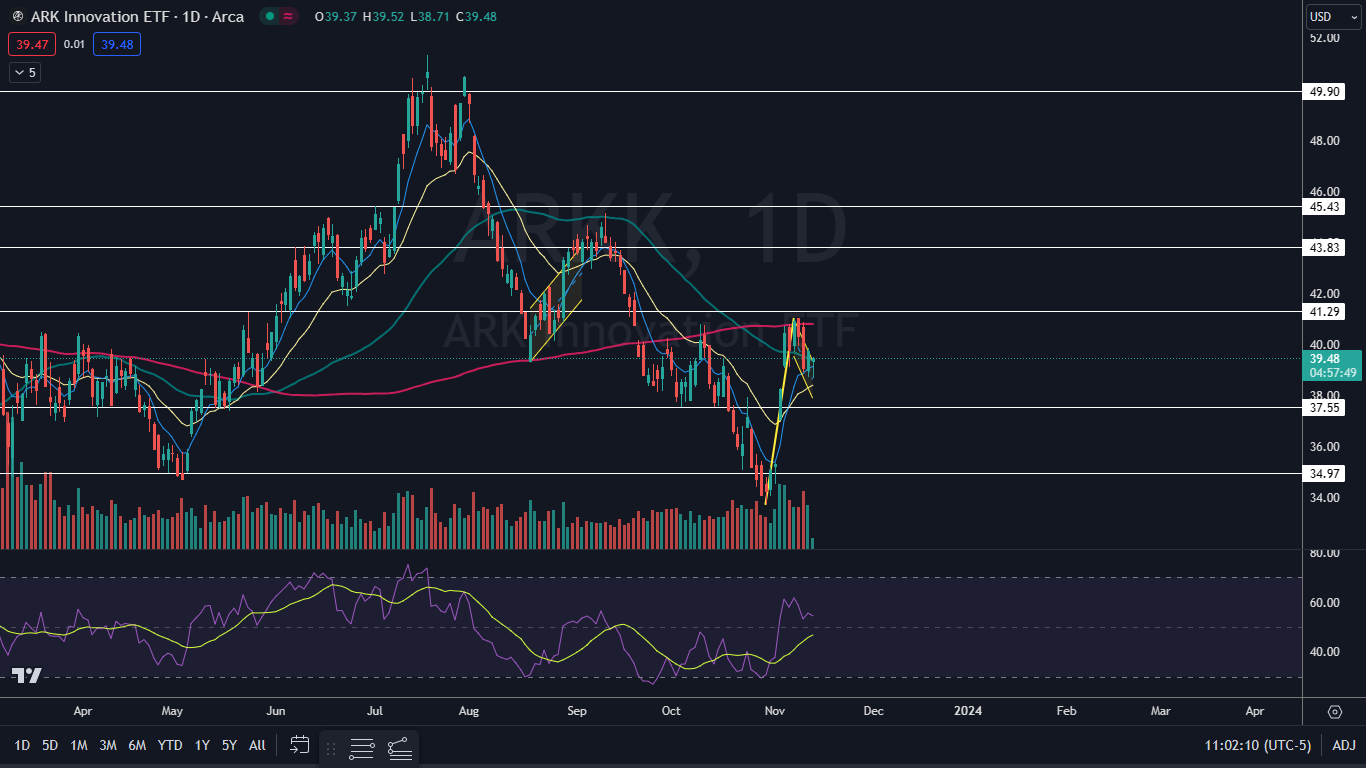Open chart settings hexagon gear icon

[x=1335, y=712]
